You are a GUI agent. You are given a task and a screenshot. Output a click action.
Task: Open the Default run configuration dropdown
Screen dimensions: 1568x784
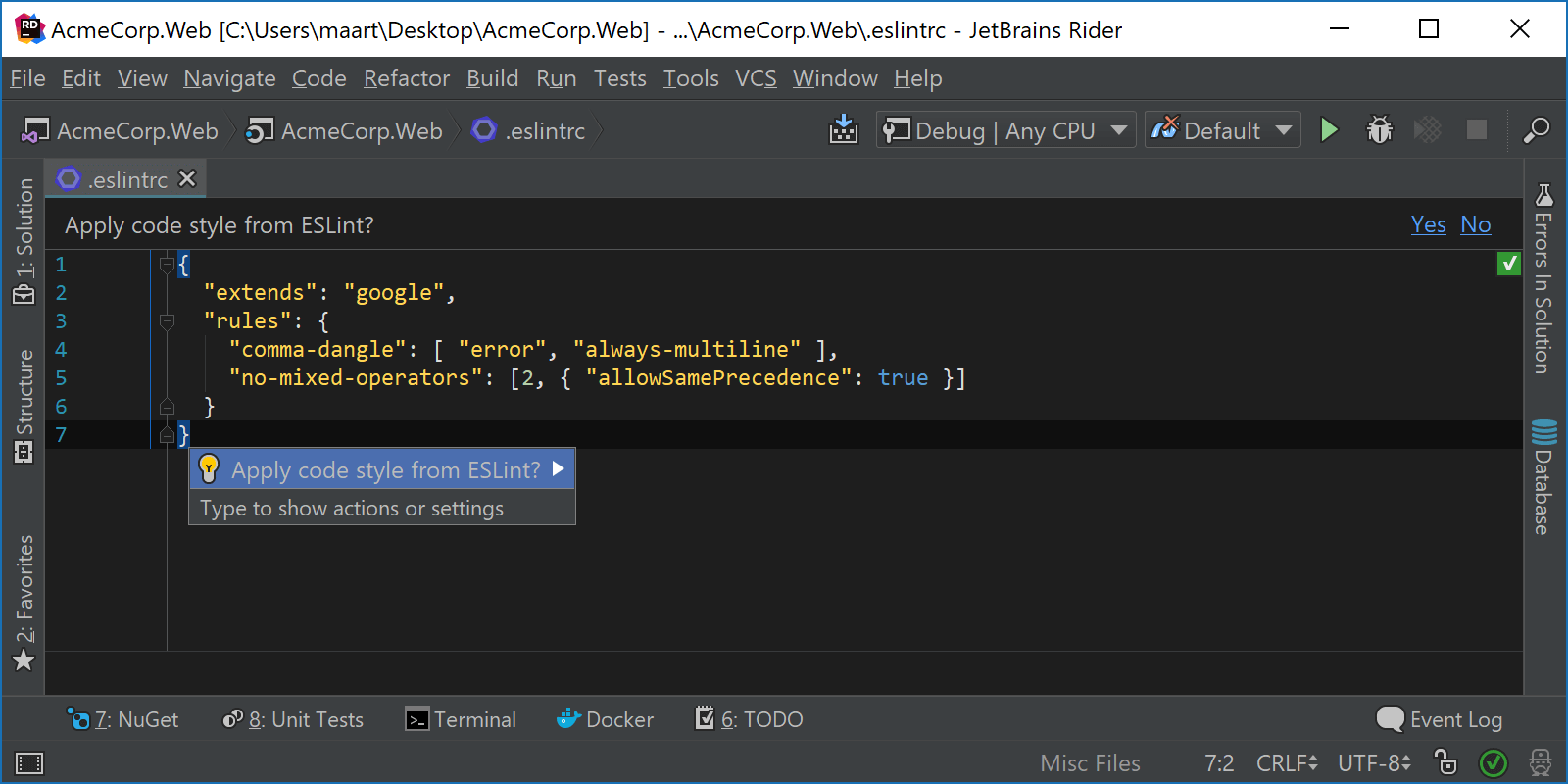point(1222,130)
